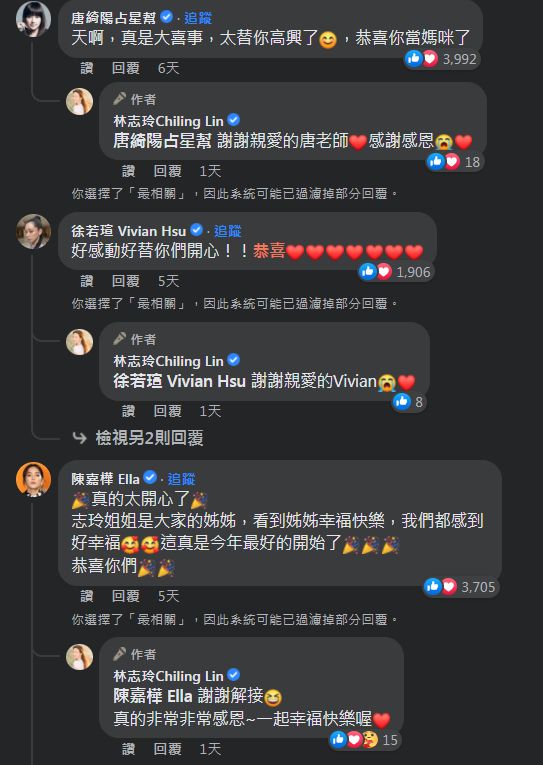Reply to Chiling Lin's reply to Ella
The height and width of the screenshot is (765, 543).
pos(167,749)
